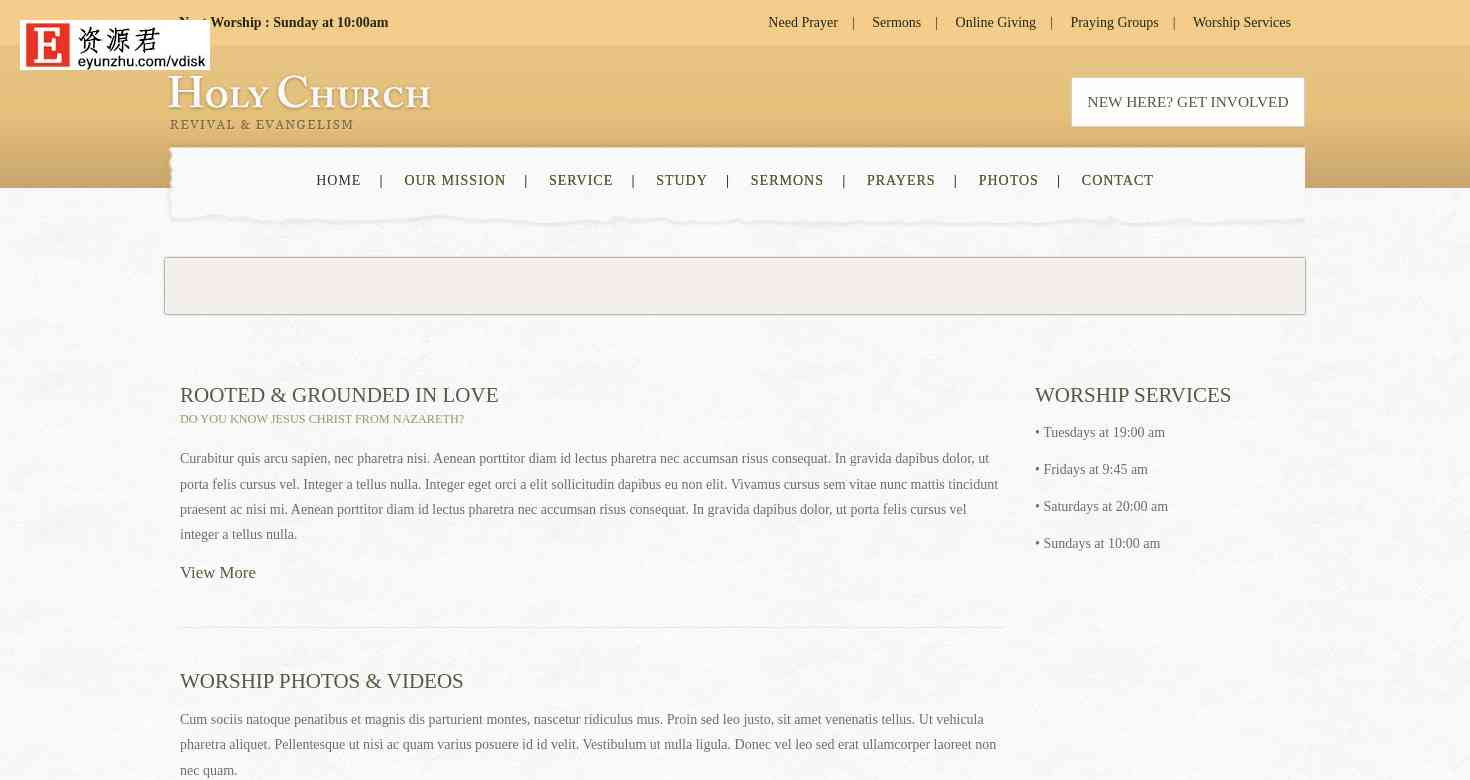Open the Praying Groups link
The image size is (1470, 780).
(x=1114, y=22)
